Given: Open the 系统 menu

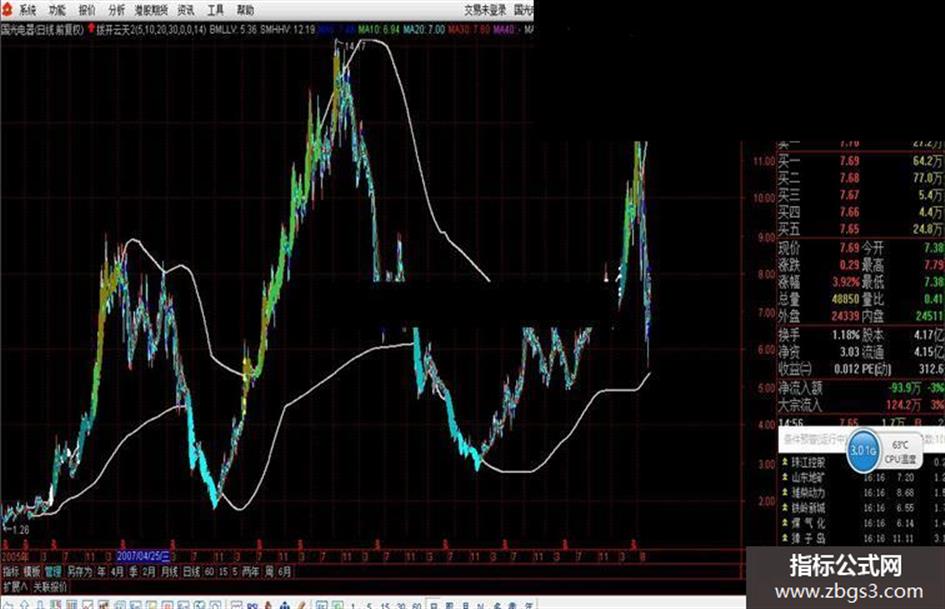Looking at the screenshot, I should pyautogui.click(x=27, y=10).
